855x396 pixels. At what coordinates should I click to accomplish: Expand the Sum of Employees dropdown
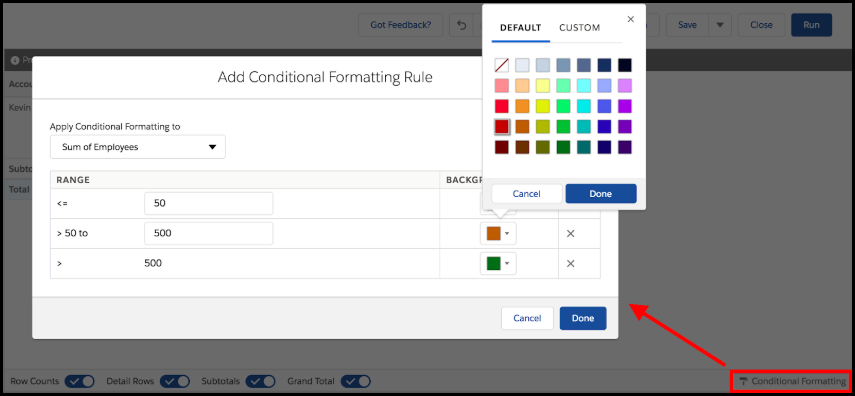[137, 147]
